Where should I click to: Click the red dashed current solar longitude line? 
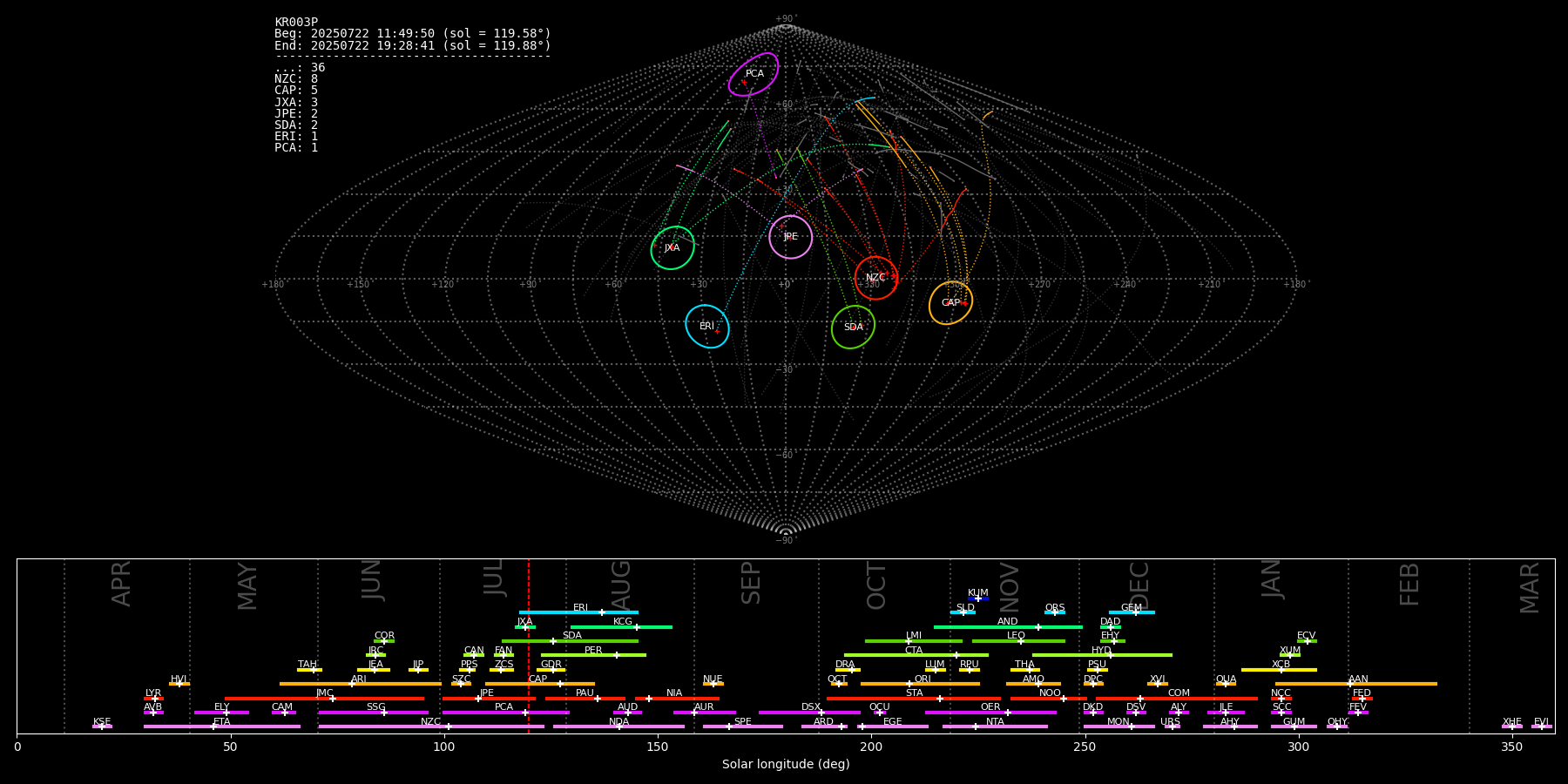click(529, 645)
